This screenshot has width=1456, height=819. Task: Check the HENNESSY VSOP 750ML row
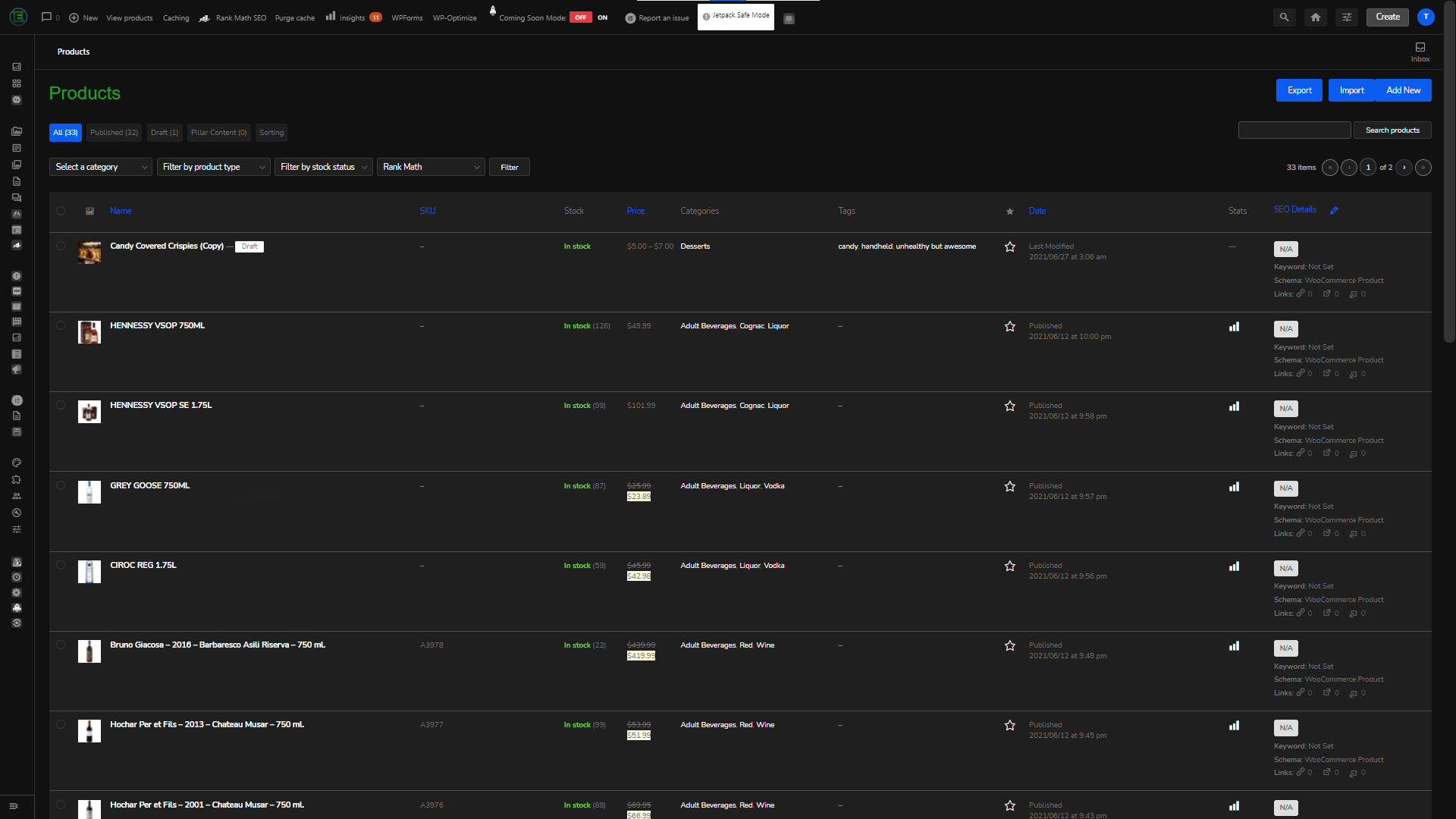(x=61, y=325)
